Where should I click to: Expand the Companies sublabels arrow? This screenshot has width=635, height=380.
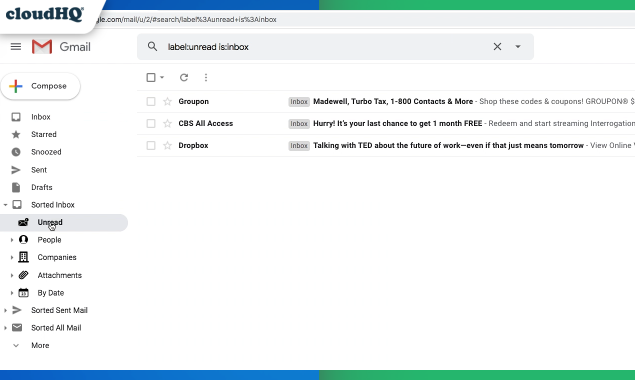[x=12, y=257]
